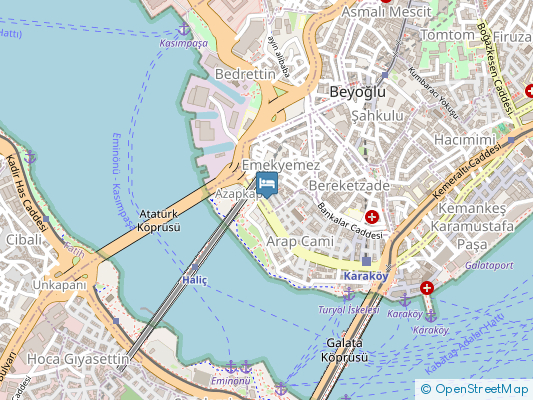Select the Karaköy station square icon
This screenshot has height=400, width=533.
click(x=366, y=261)
